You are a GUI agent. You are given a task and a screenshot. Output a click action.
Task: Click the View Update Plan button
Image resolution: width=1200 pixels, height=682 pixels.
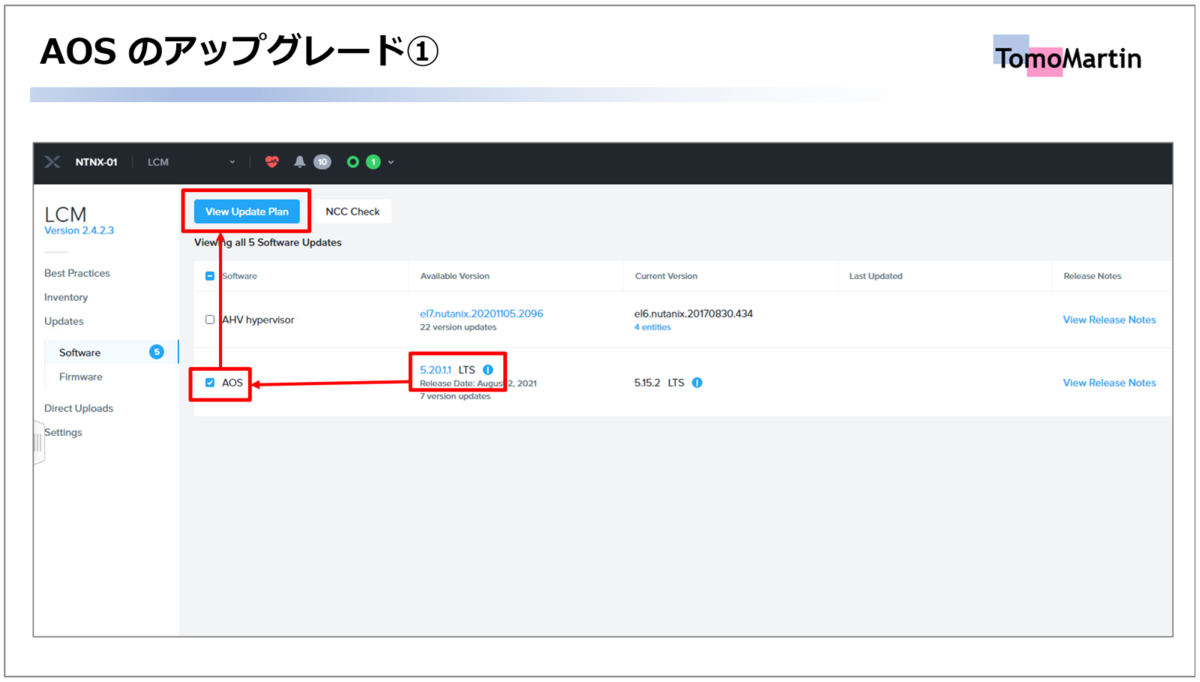coord(247,212)
